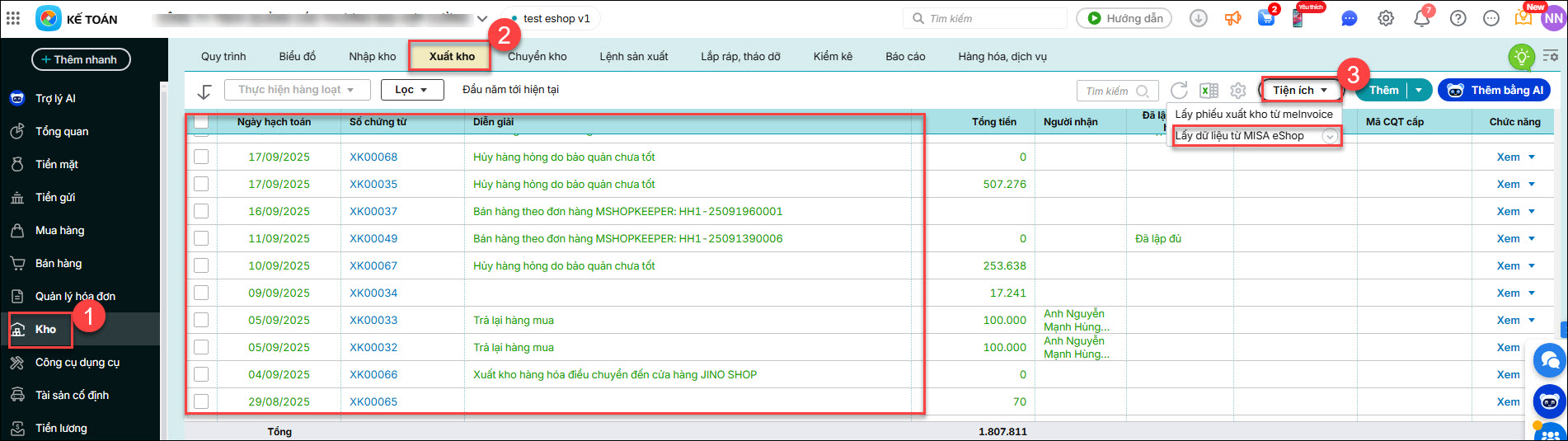Toggle the select-all header checkbox

point(201,122)
